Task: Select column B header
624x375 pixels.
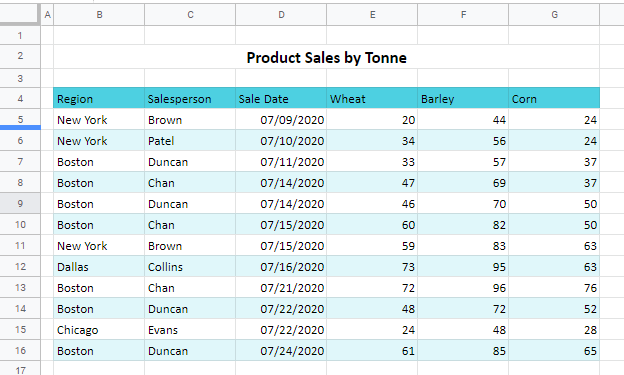Action: [99, 15]
